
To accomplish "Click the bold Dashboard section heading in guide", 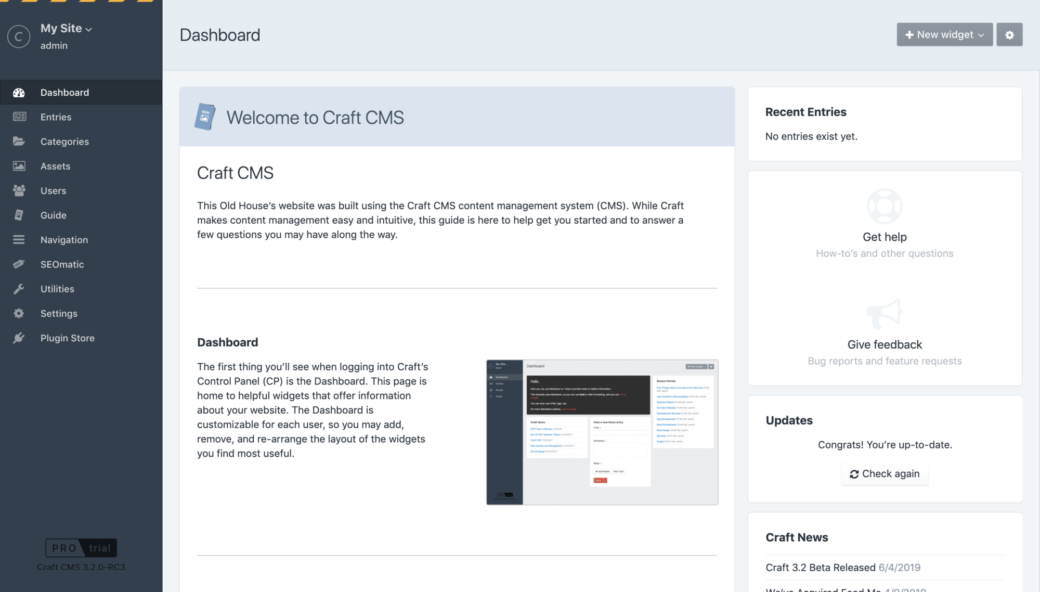I will [x=228, y=342].
